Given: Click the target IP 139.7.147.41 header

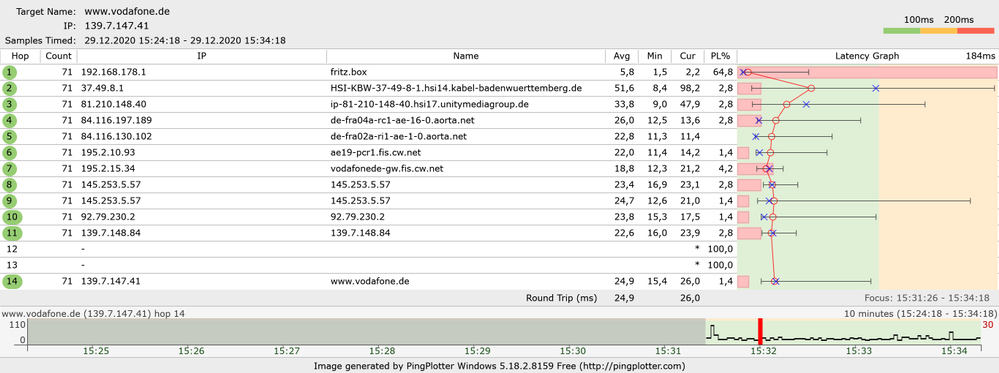Looking at the screenshot, I should (x=117, y=26).
